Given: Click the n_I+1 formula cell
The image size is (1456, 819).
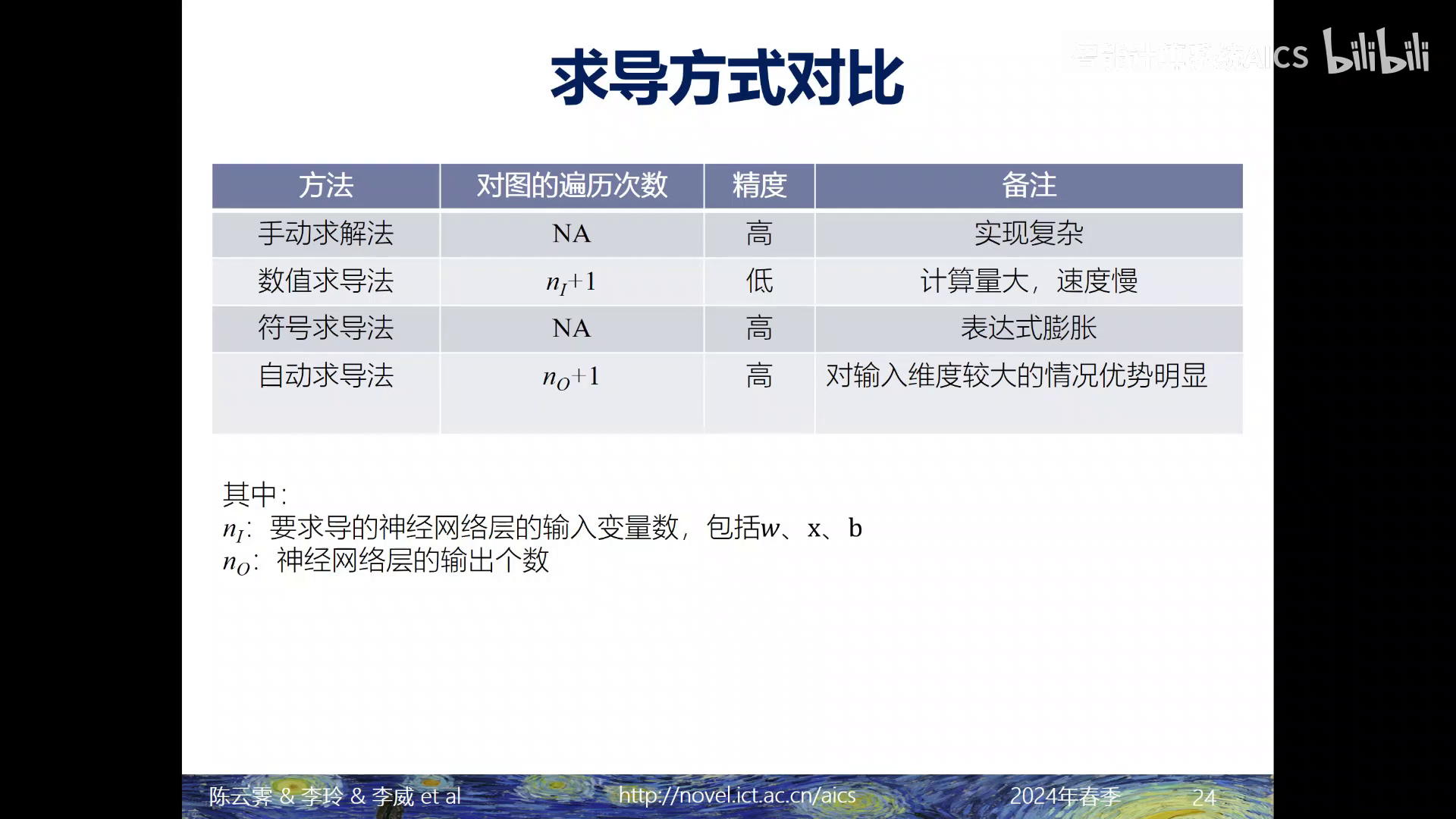Looking at the screenshot, I should click(571, 282).
